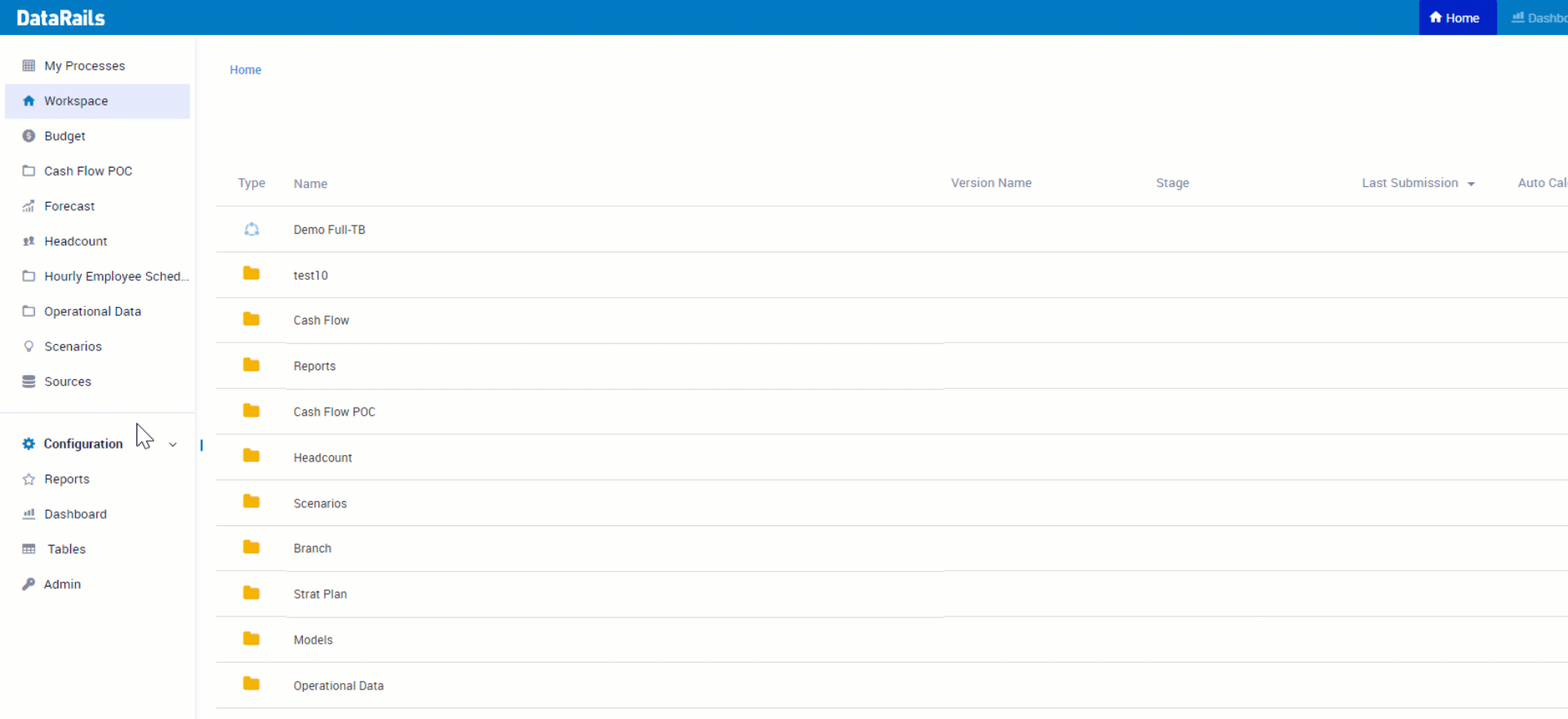1568x719 pixels.
Task: Open the Demo Full-TB item name
Action: (x=329, y=230)
